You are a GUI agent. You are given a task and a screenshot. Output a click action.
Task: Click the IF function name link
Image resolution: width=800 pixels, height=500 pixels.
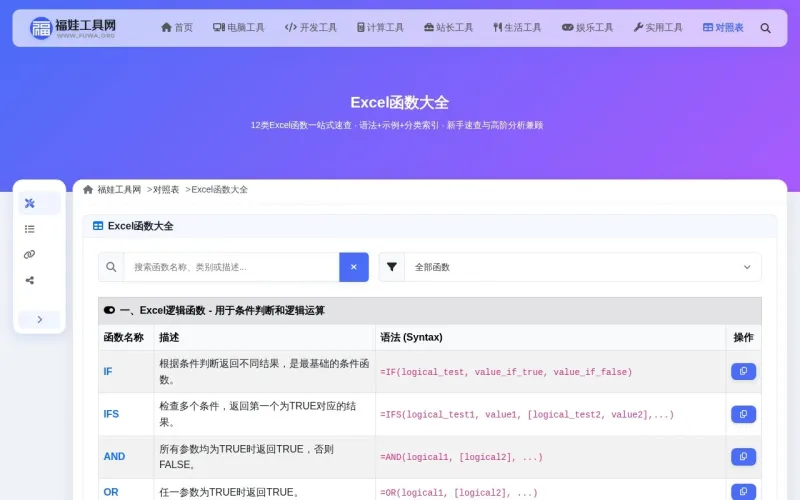(108, 371)
